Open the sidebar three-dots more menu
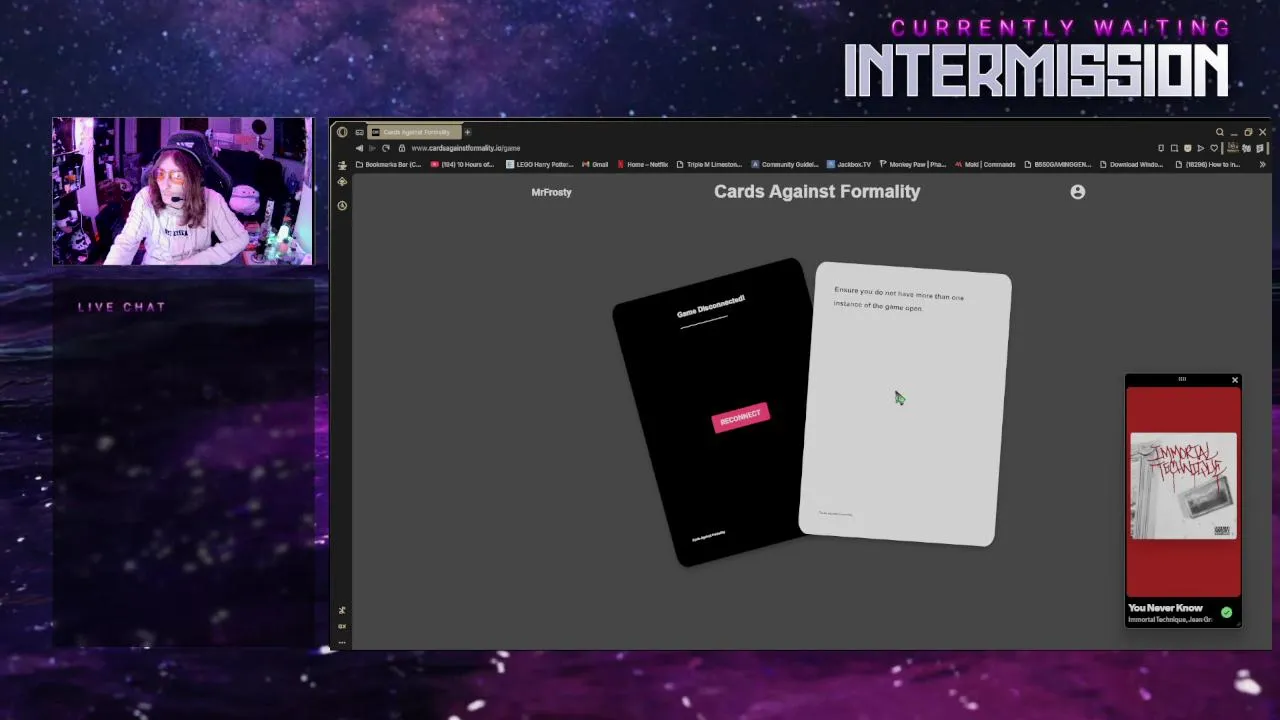Viewport: 1280px width, 720px height. coord(342,642)
